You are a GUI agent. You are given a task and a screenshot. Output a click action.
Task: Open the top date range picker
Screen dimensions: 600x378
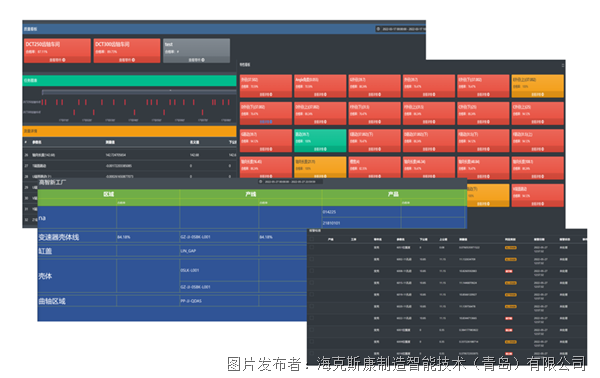pyautogui.click(x=400, y=29)
